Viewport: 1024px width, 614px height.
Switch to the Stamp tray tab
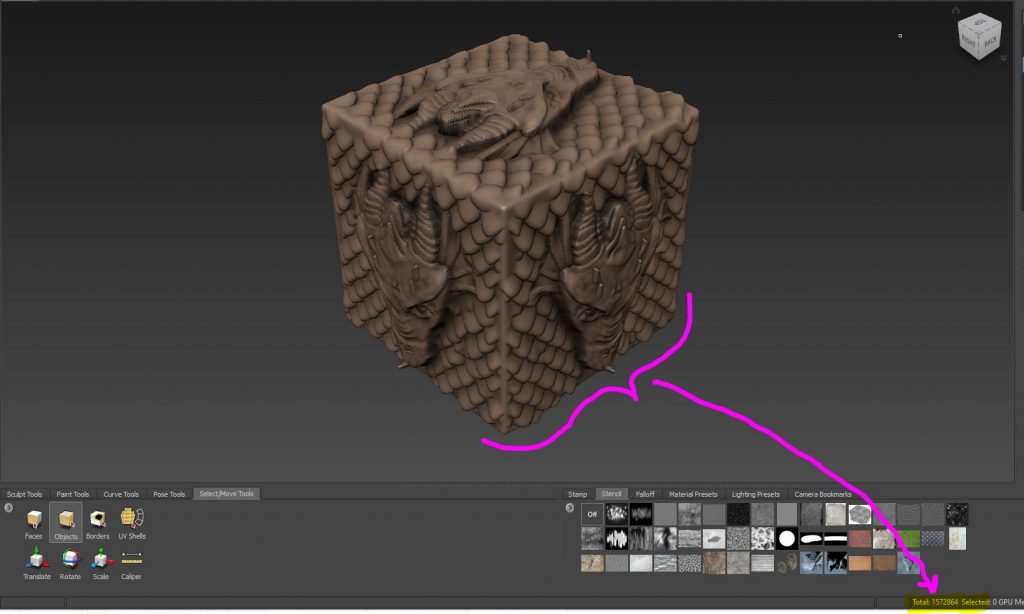pos(578,493)
